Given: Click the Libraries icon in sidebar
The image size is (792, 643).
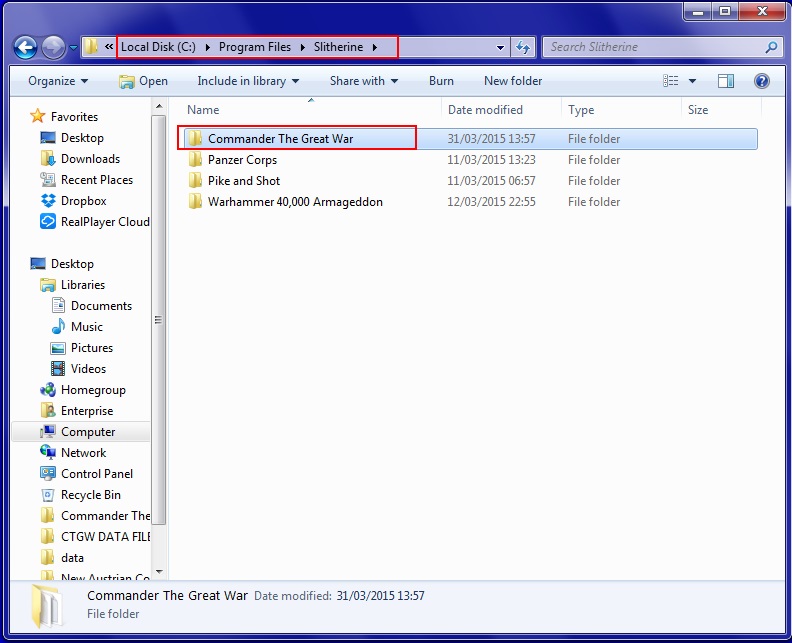Looking at the screenshot, I should point(48,285).
